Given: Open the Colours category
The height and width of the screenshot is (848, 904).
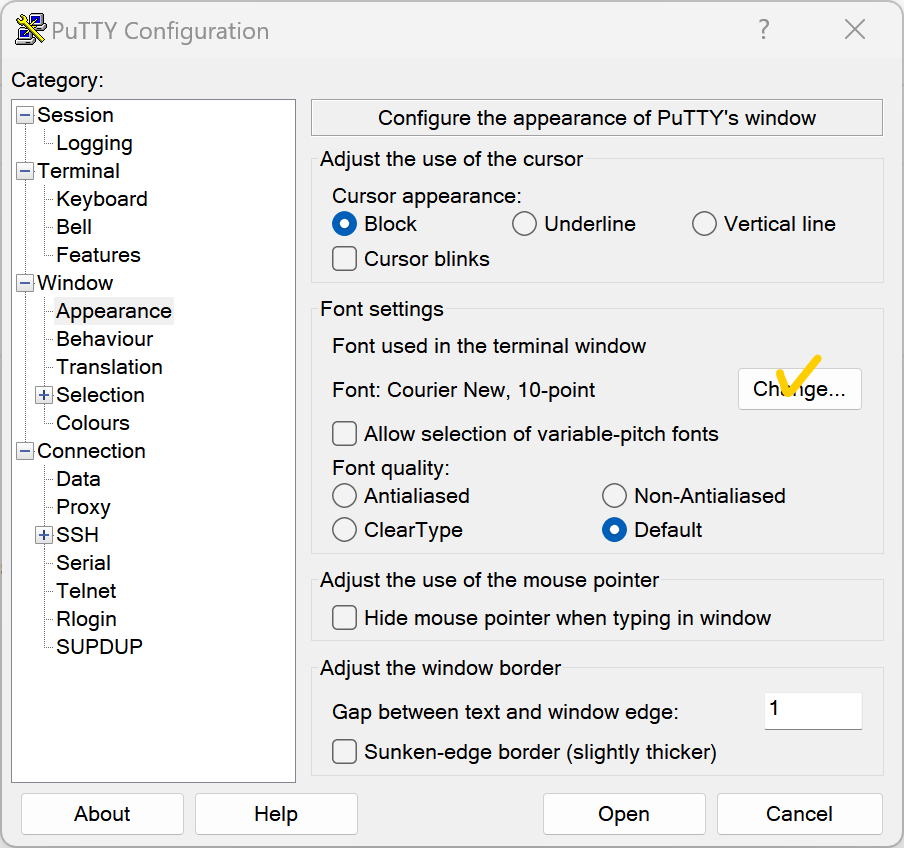Looking at the screenshot, I should 93,423.
